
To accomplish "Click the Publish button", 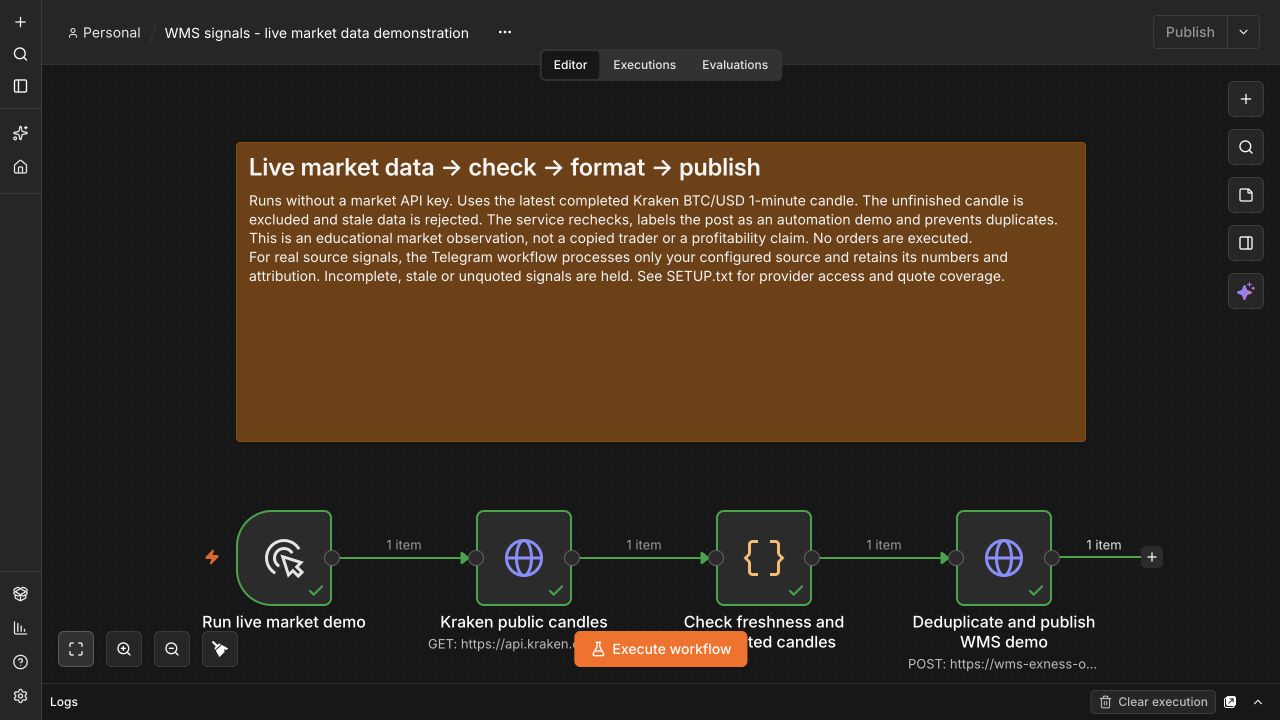I will point(1190,32).
